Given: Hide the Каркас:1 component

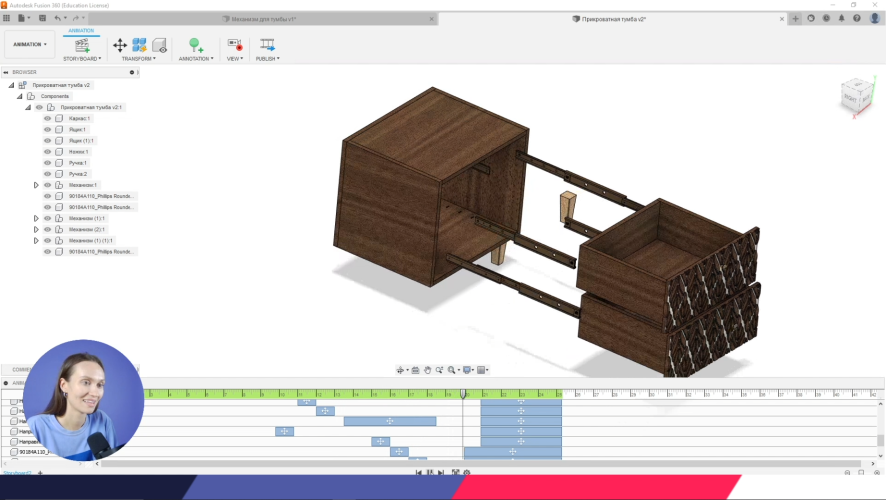Looking at the screenshot, I should click(47, 119).
